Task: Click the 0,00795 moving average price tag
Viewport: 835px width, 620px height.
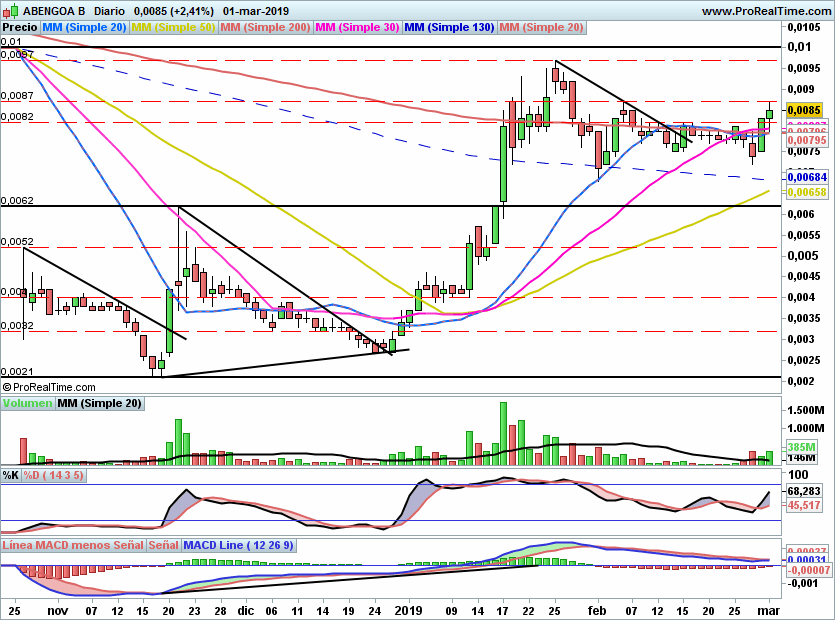Action: pyautogui.click(x=807, y=140)
